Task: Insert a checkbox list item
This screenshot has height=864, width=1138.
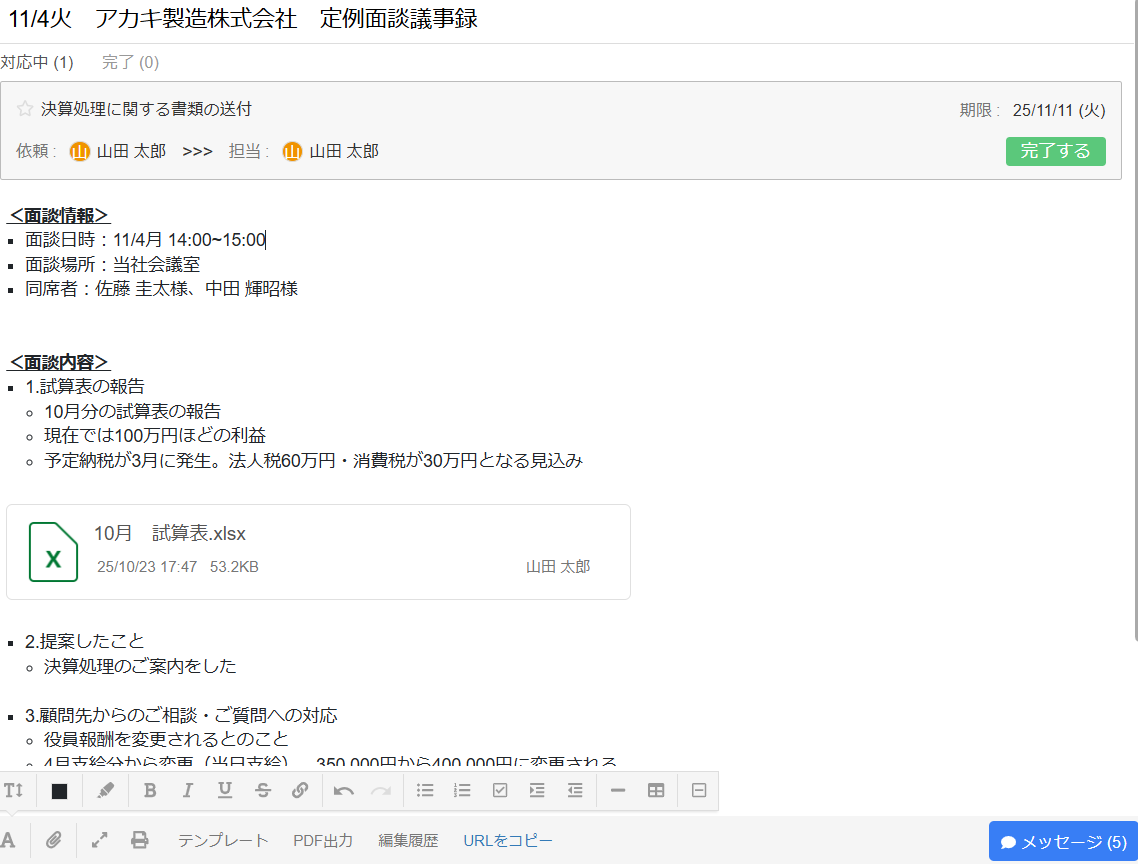Action: (x=500, y=790)
